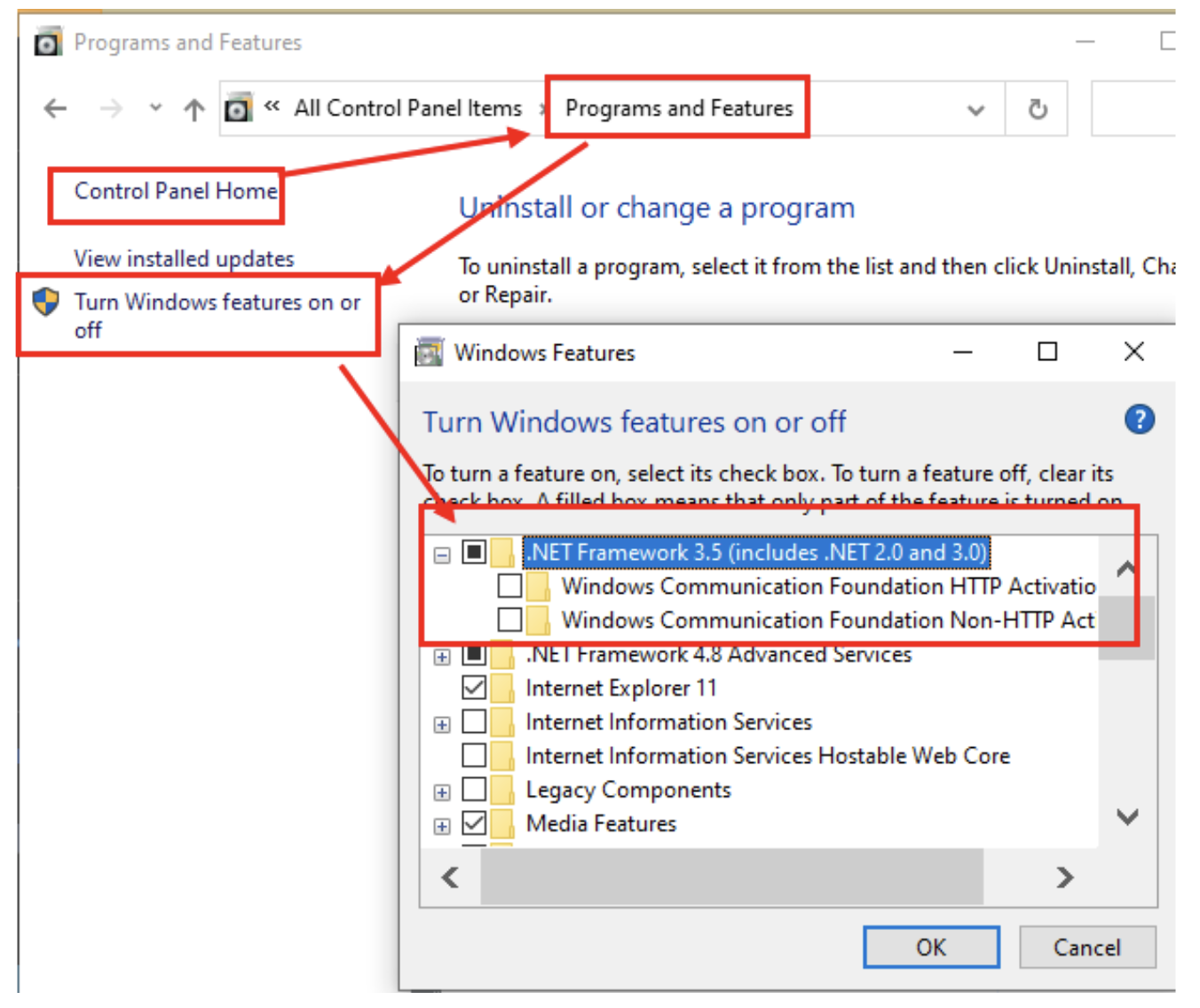Open View installed updates link
1200x1008 pixels.
coord(184,258)
